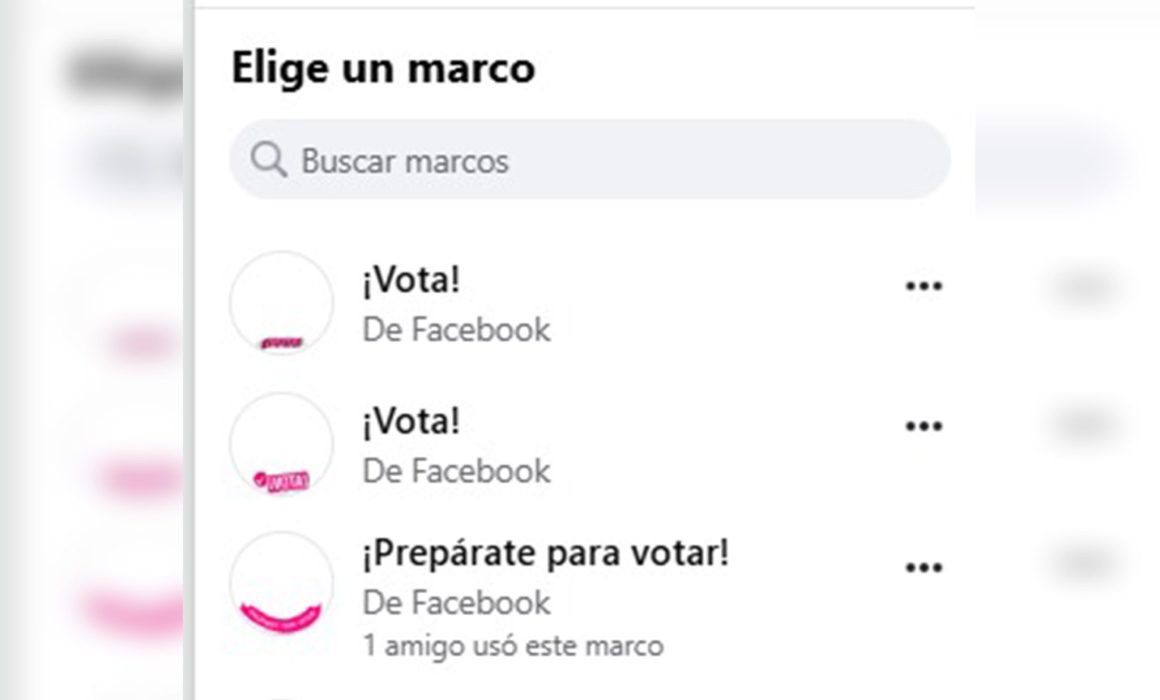
Task: Open more options for ¡Prepárate para votar!
Action: (924, 568)
